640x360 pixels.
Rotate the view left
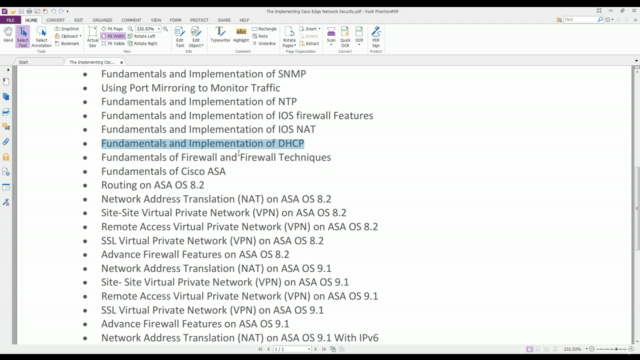(x=141, y=36)
